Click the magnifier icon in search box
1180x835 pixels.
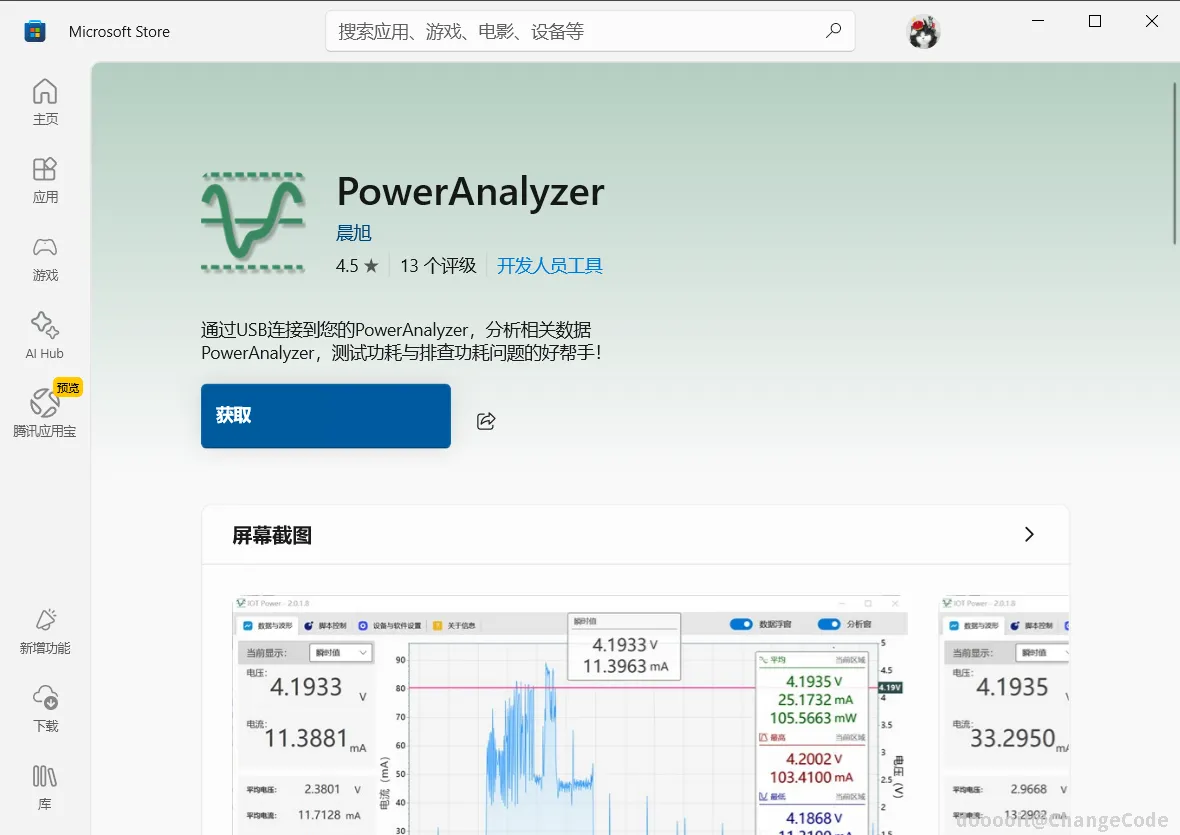(833, 31)
